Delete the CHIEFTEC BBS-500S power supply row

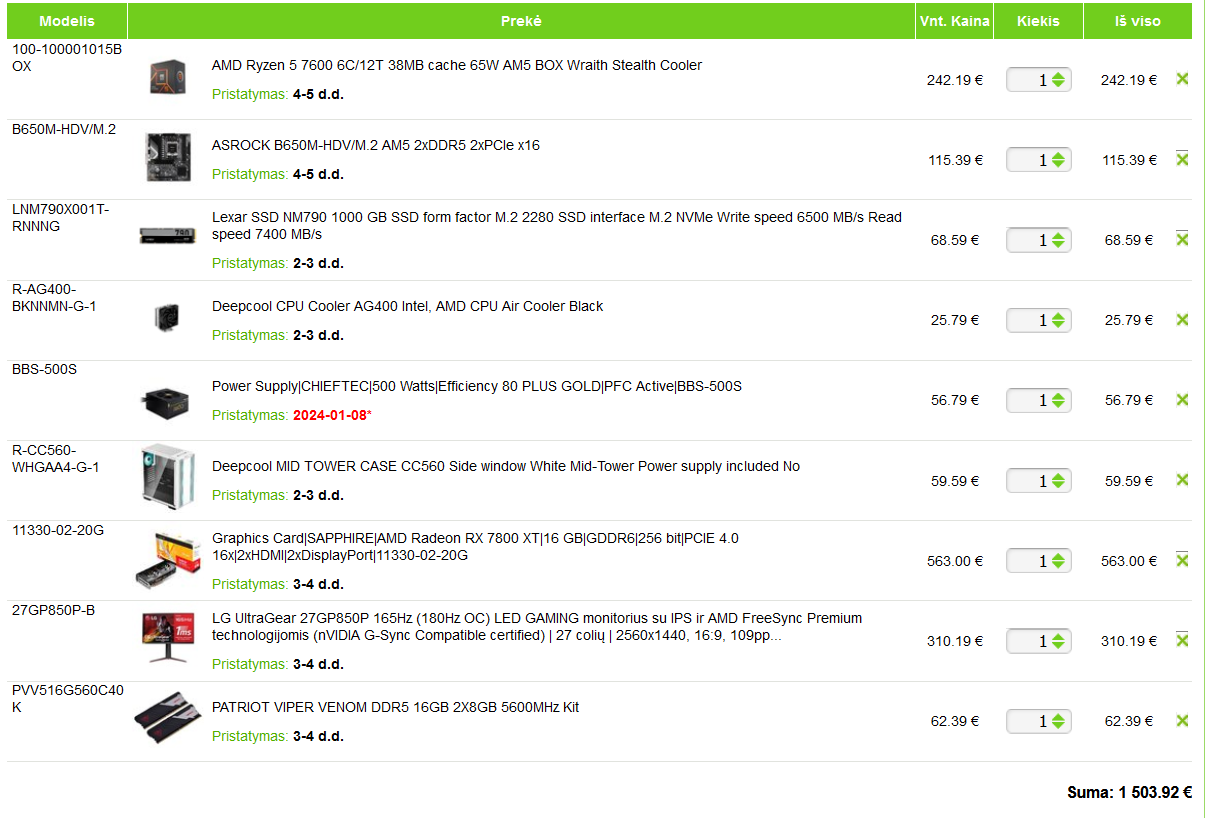1182,400
